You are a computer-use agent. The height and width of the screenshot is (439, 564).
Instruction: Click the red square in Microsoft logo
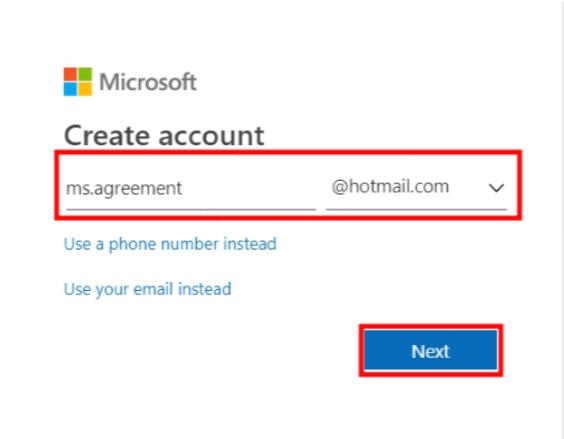click(x=70, y=74)
